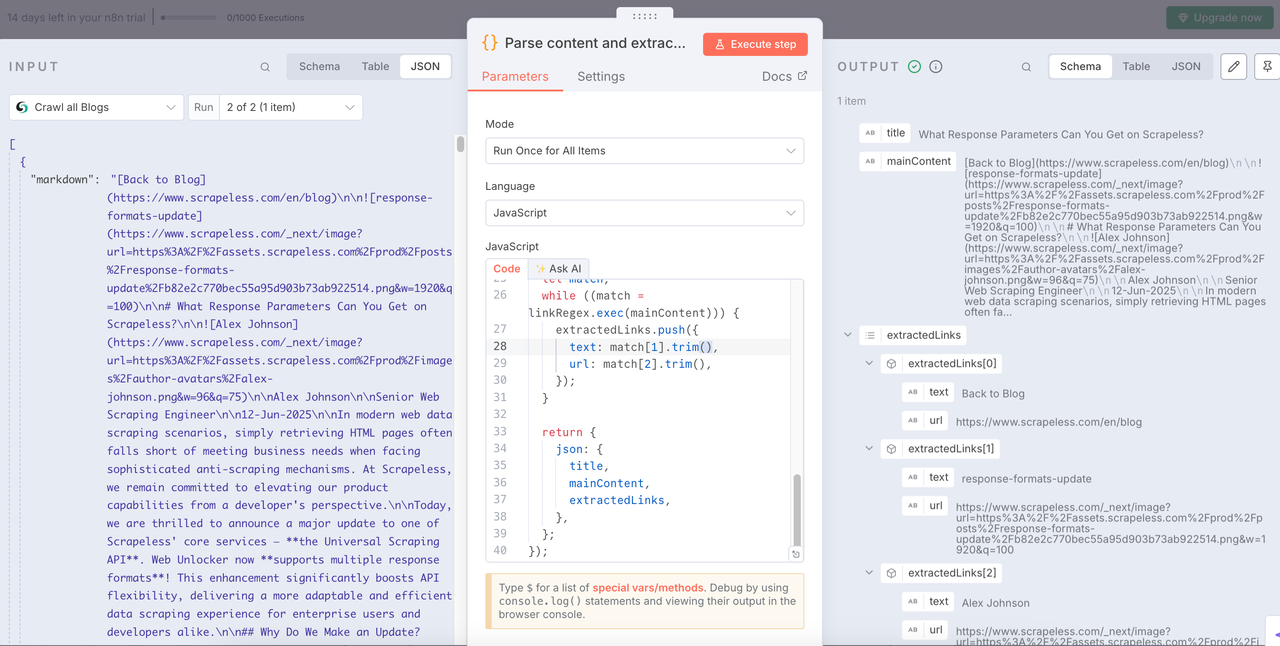The image size is (1280, 646).
Task: Click the drag handle atop the node panel
Action: pos(645,16)
